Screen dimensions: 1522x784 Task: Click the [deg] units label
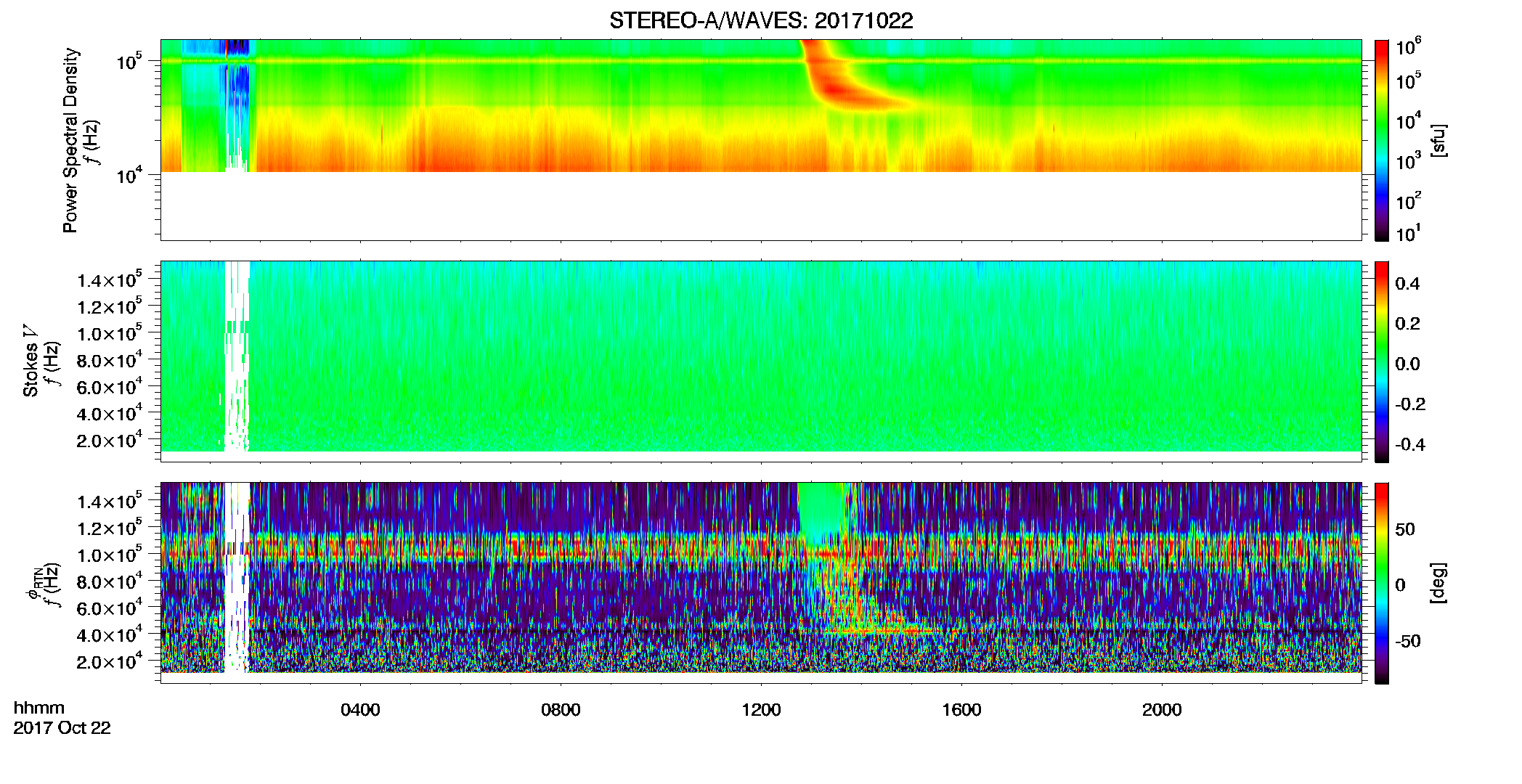pyautogui.click(x=1438, y=583)
